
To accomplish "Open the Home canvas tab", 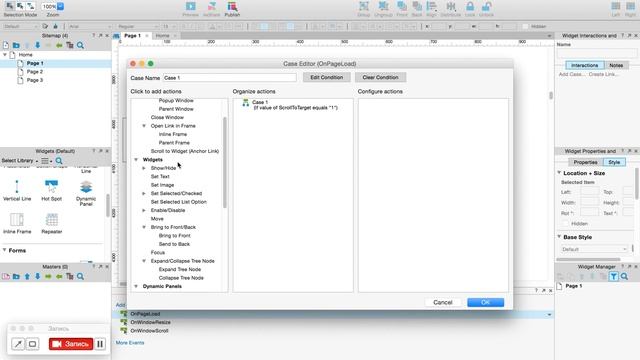I will pos(162,36).
